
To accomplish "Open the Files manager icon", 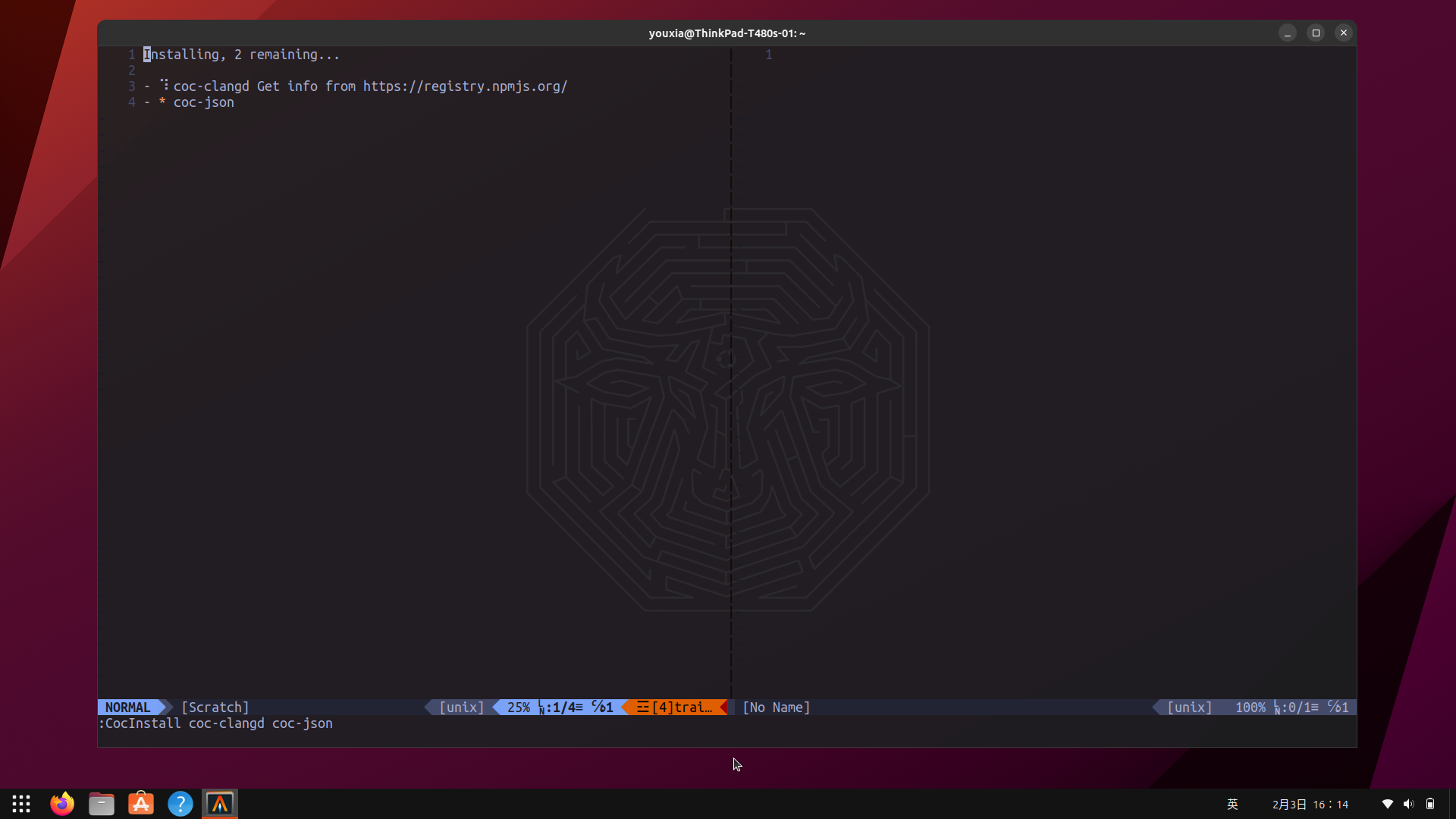I will (102, 804).
